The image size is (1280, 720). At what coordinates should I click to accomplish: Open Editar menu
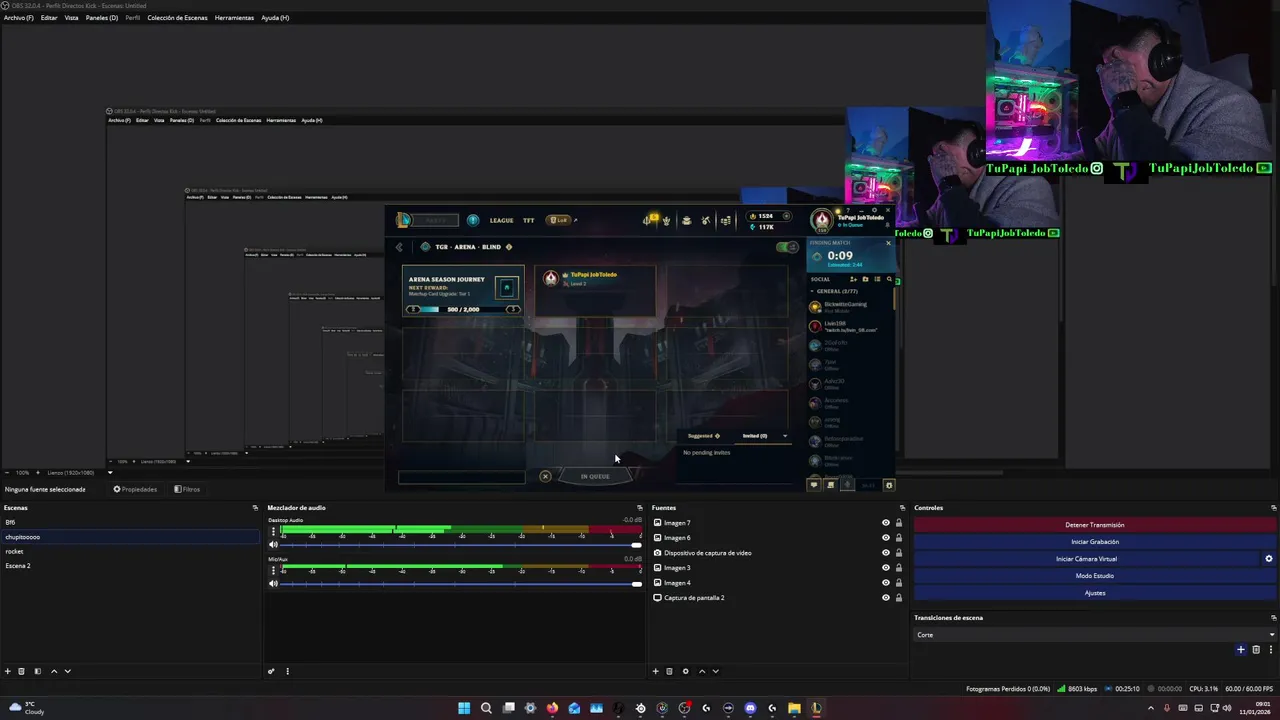(49, 18)
